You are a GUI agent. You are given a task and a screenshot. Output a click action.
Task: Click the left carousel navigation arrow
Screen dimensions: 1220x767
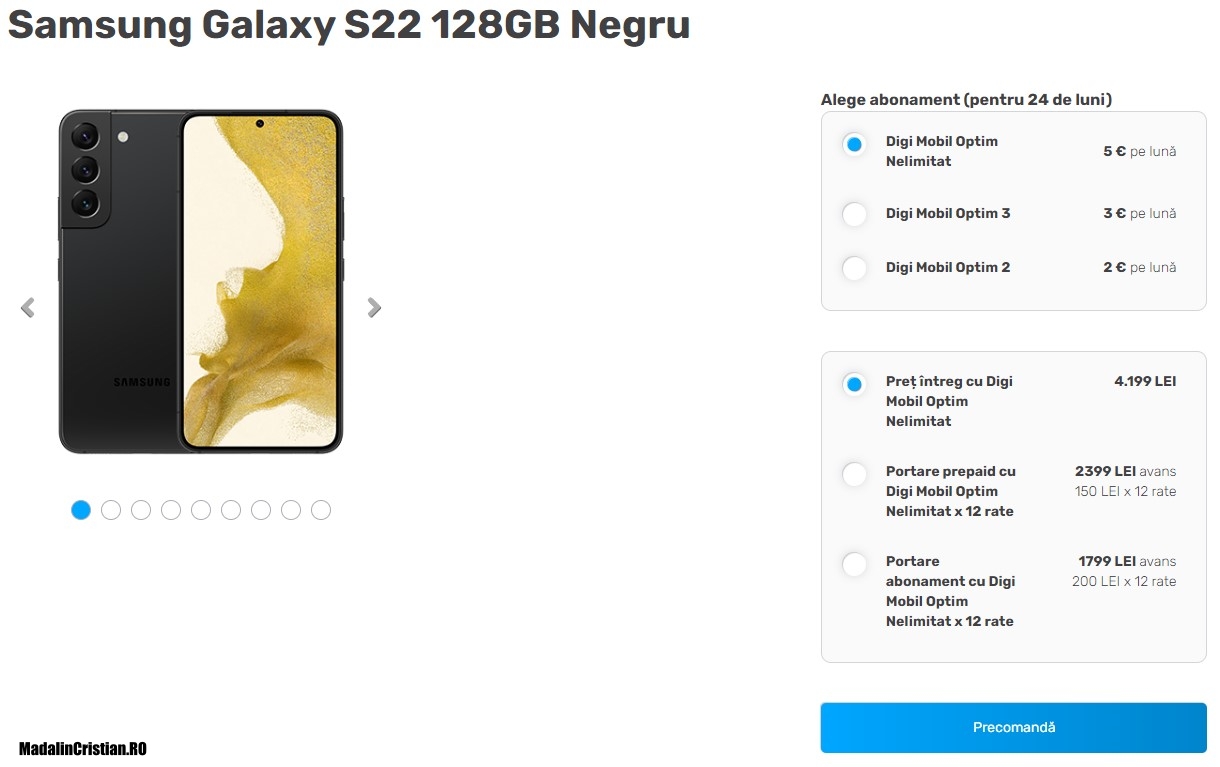pos(27,307)
